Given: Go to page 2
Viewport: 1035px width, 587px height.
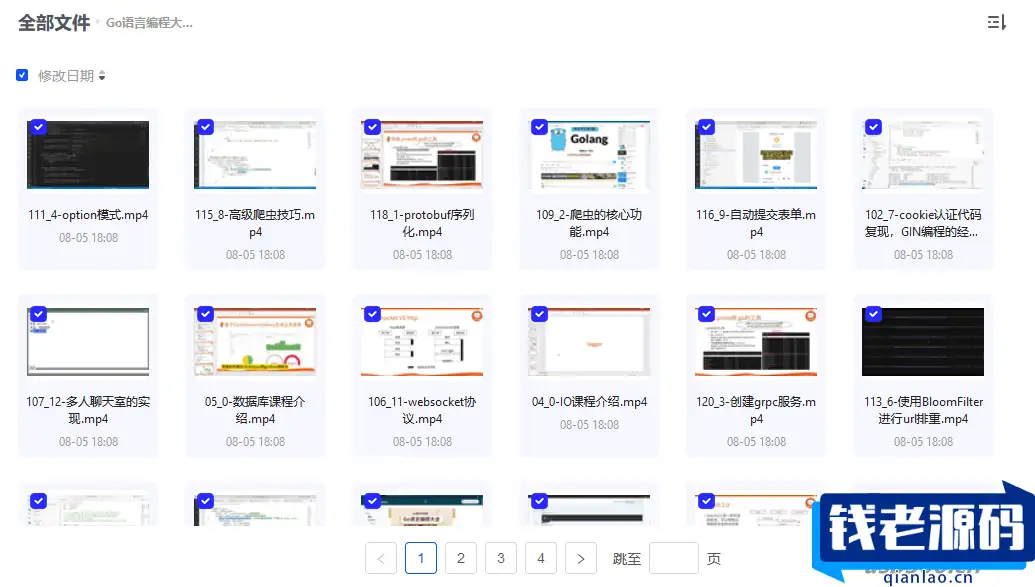Looking at the screenshot, I should click(461, 559).
